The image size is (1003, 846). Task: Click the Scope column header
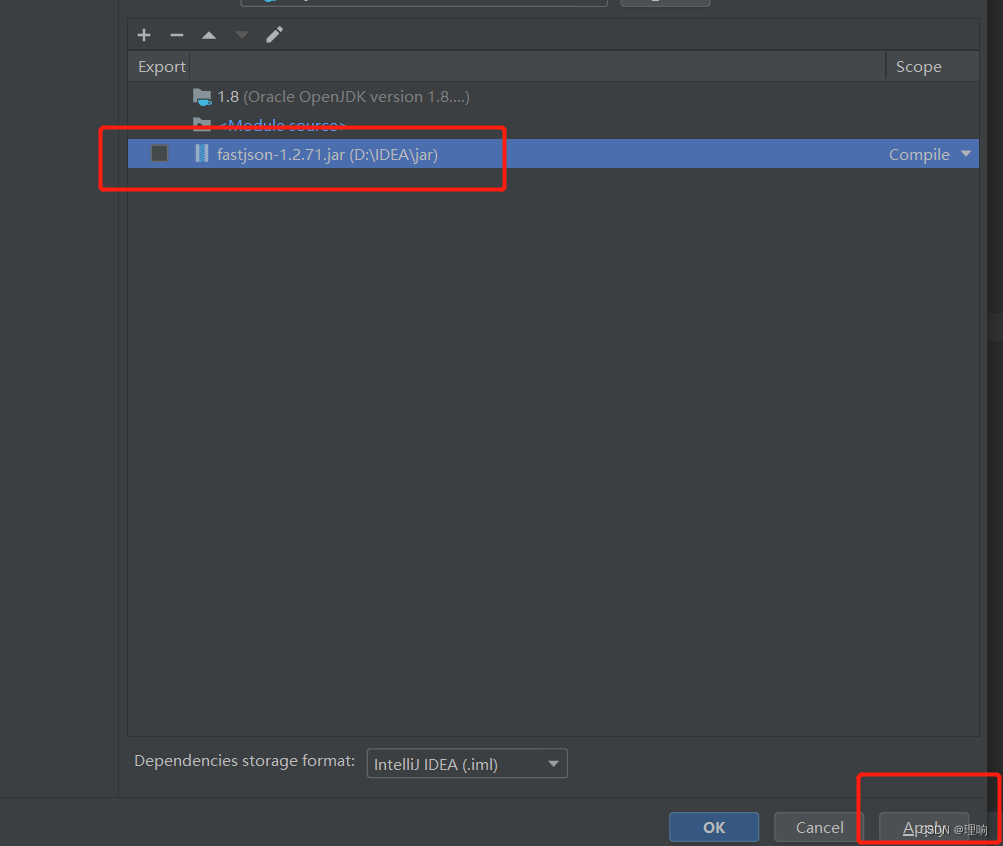click(x=918, y=66)
